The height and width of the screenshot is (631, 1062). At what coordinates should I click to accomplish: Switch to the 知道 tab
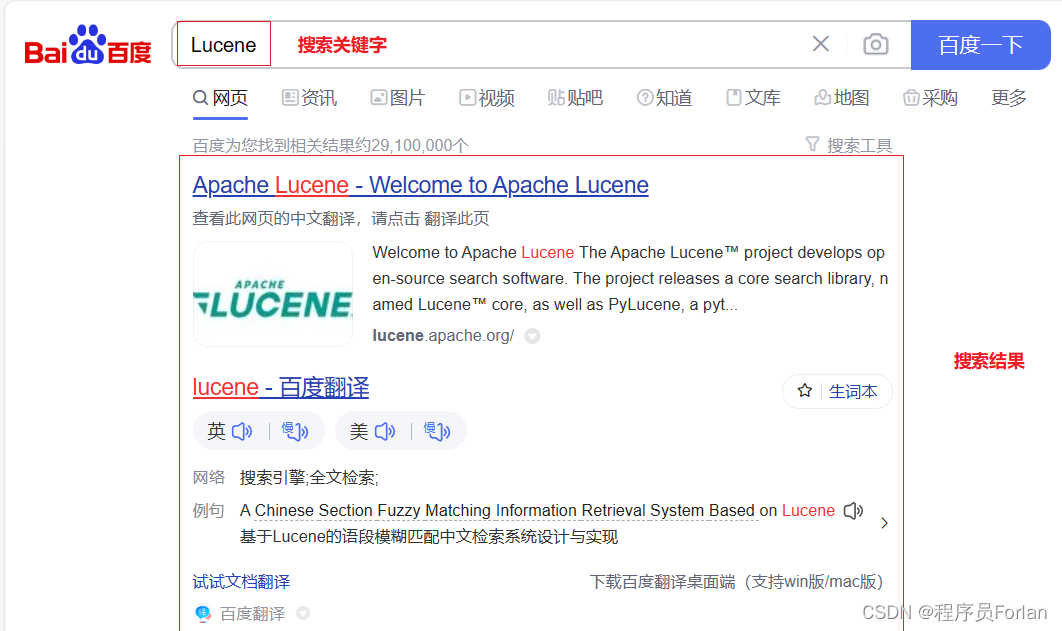coord(664,98)
